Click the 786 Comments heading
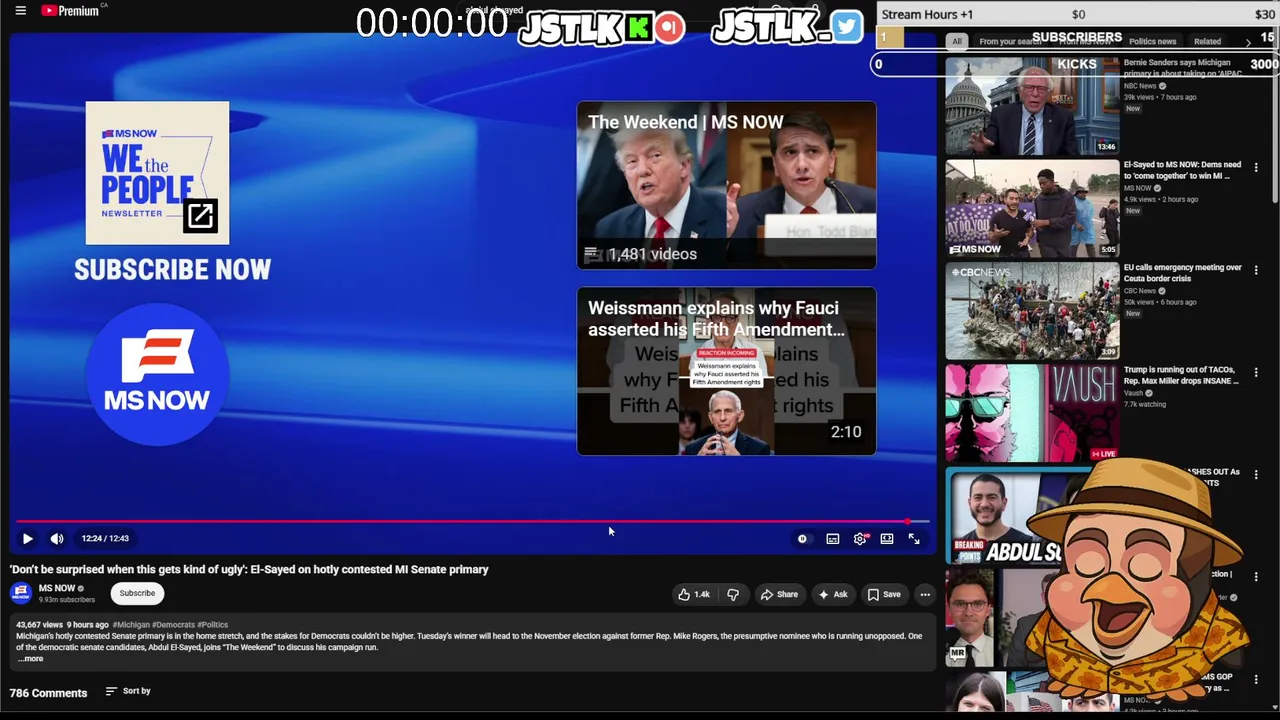This screenshot has width=1280, height=720. coord(48,692)
